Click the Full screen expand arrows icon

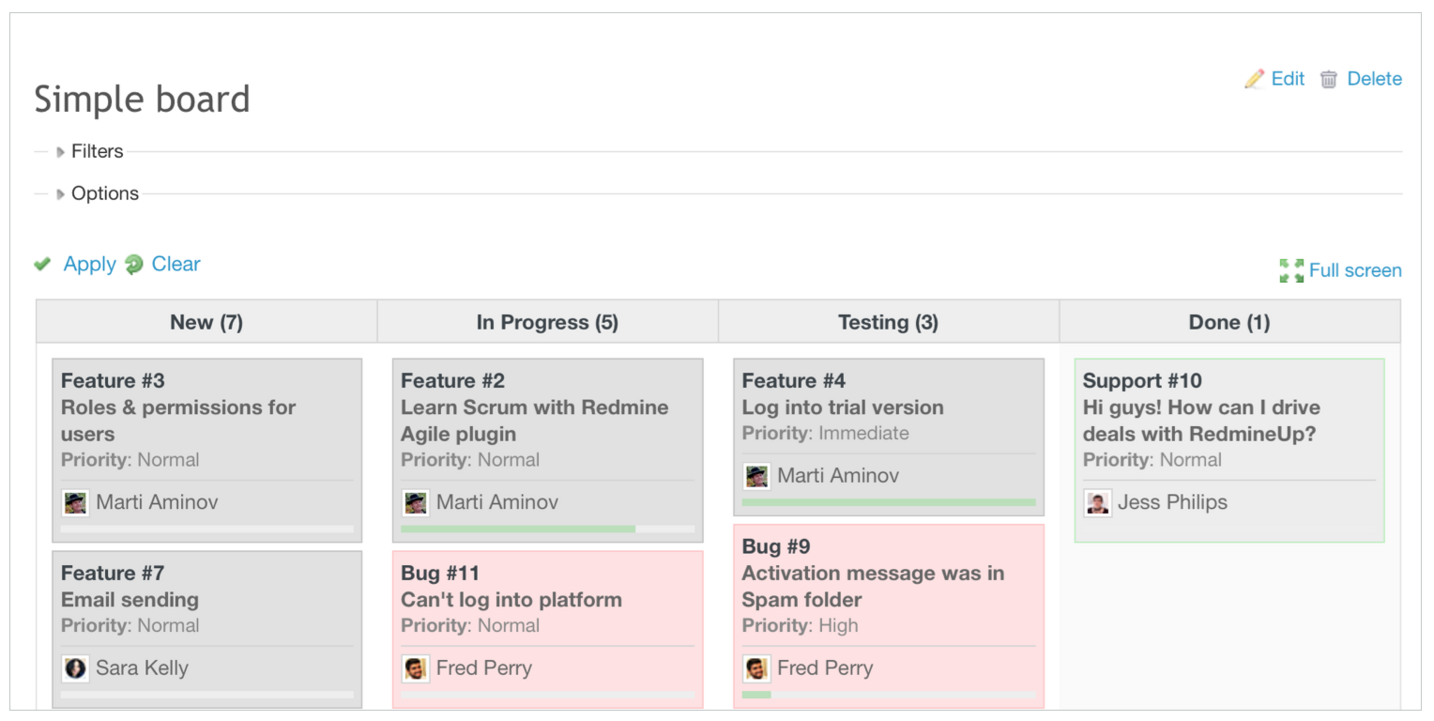coord(1291,270)
